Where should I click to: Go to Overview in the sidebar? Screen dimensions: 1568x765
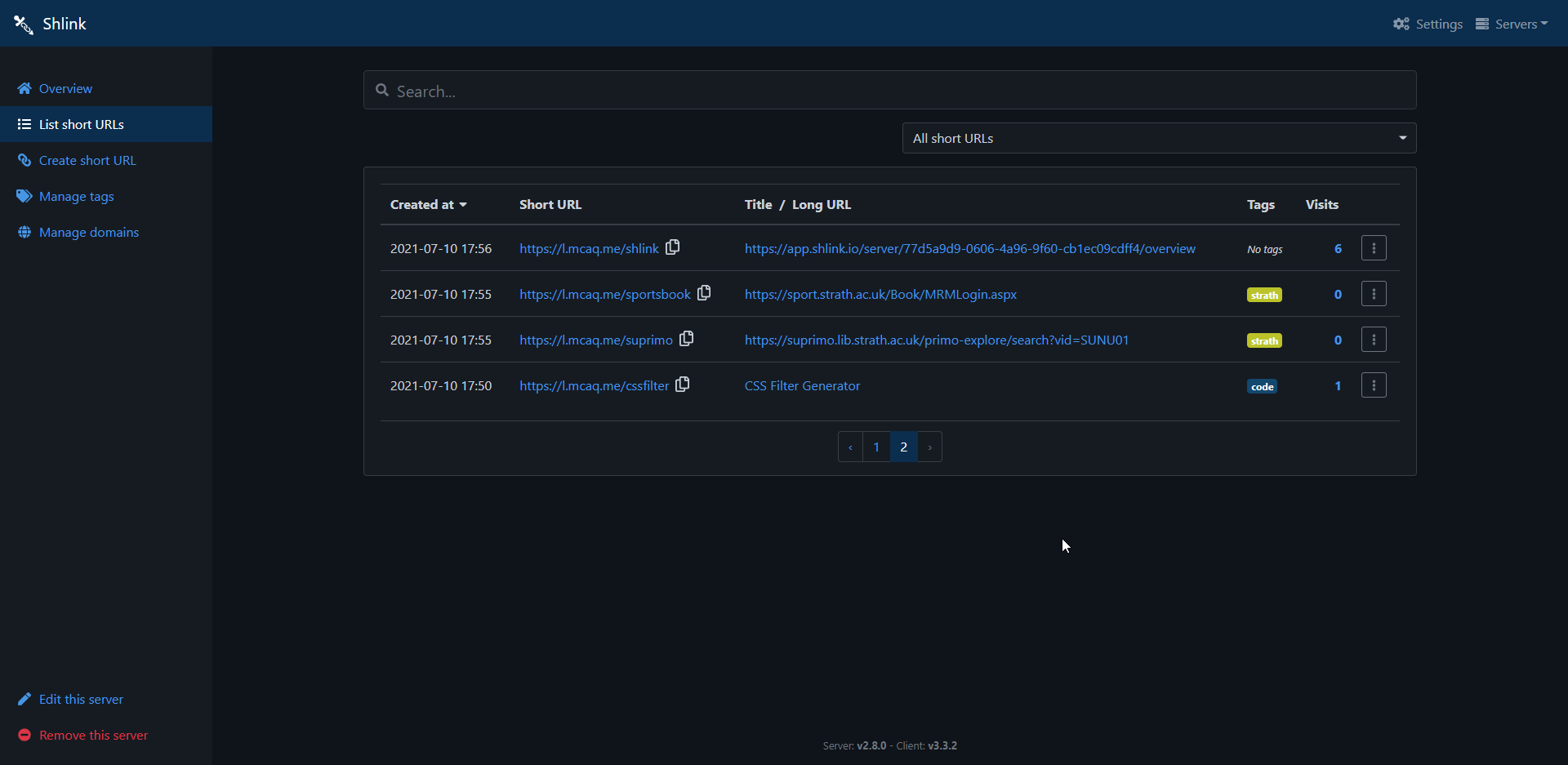click(x=65, y=88)
